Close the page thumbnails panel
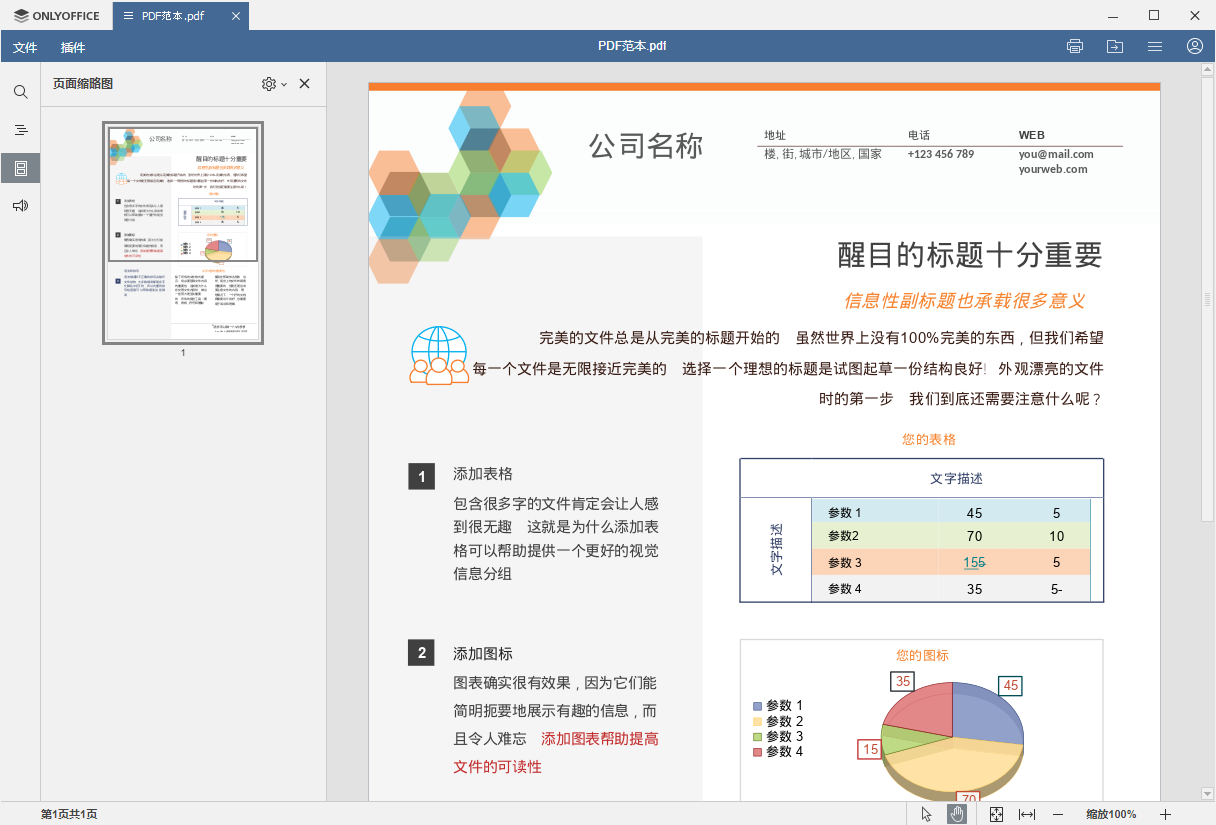This screenshot has width=1216, height=825. pyautogui.click(x=305, y=84)
